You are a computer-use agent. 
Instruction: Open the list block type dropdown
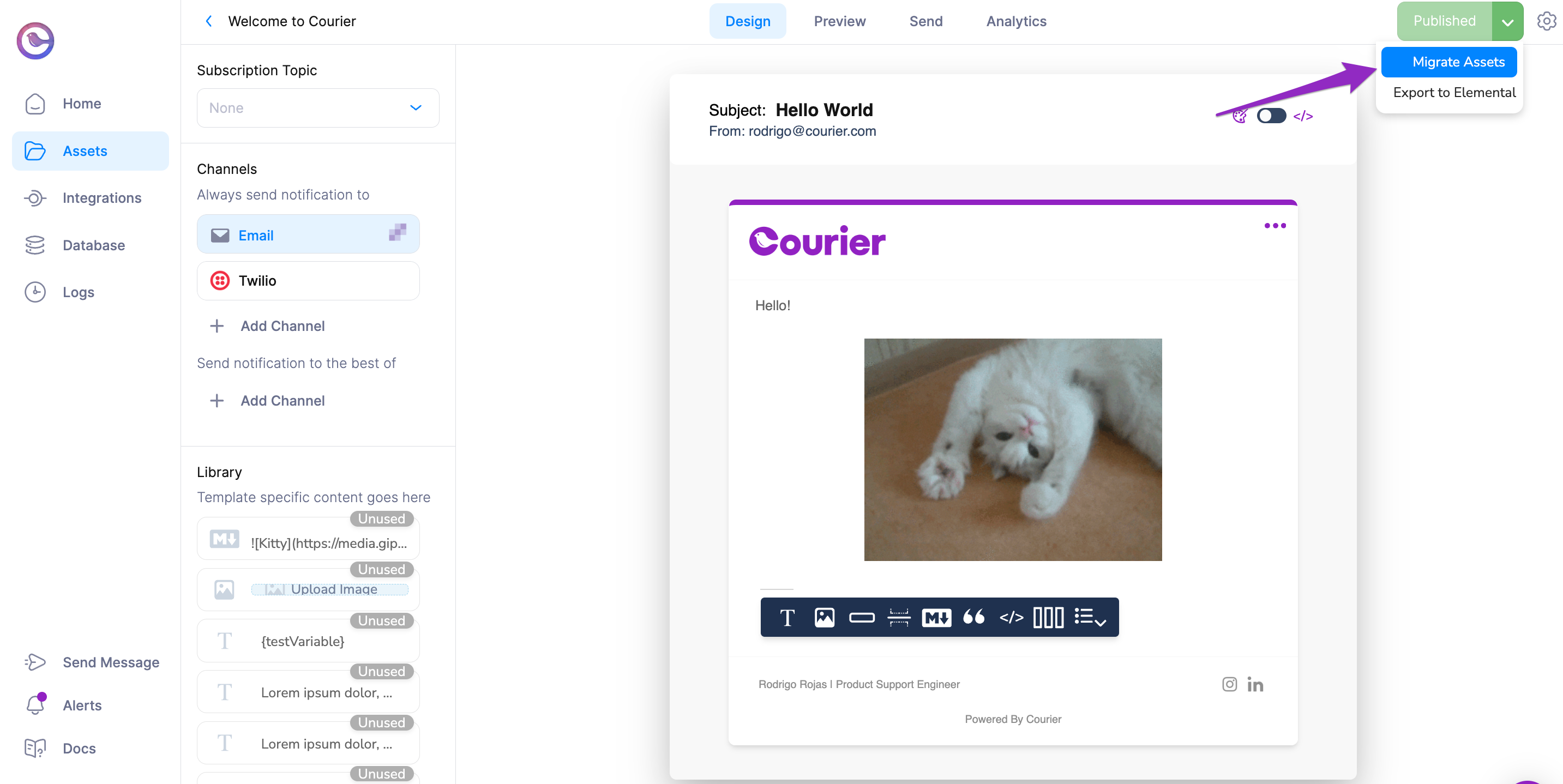pos(1089,618)
